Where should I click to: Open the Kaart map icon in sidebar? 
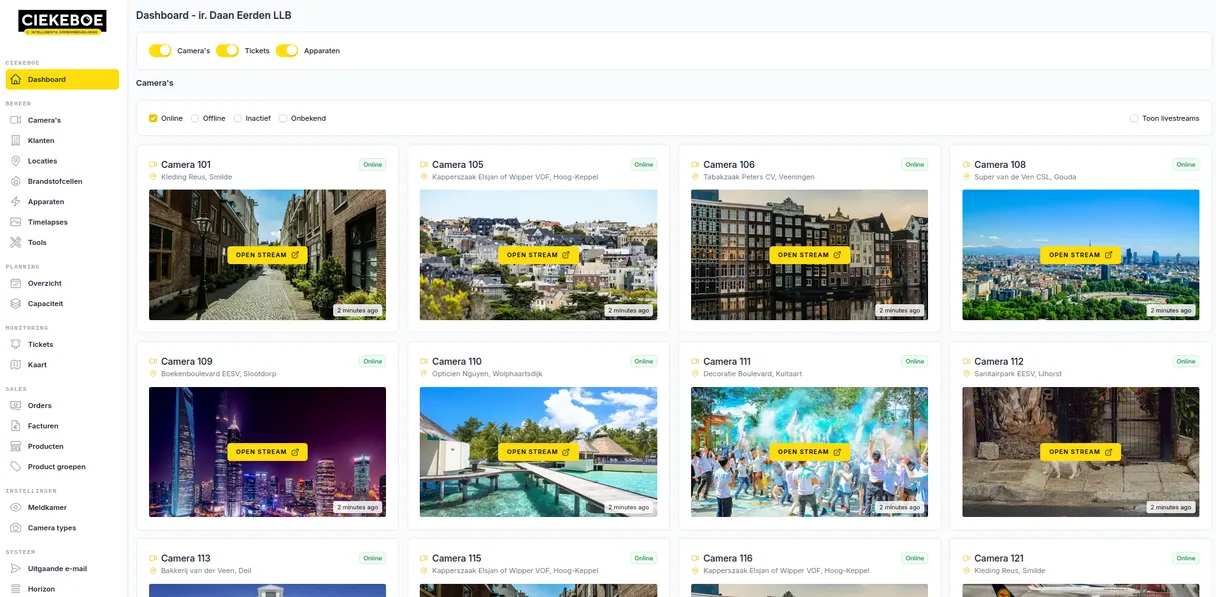point(16,365)
